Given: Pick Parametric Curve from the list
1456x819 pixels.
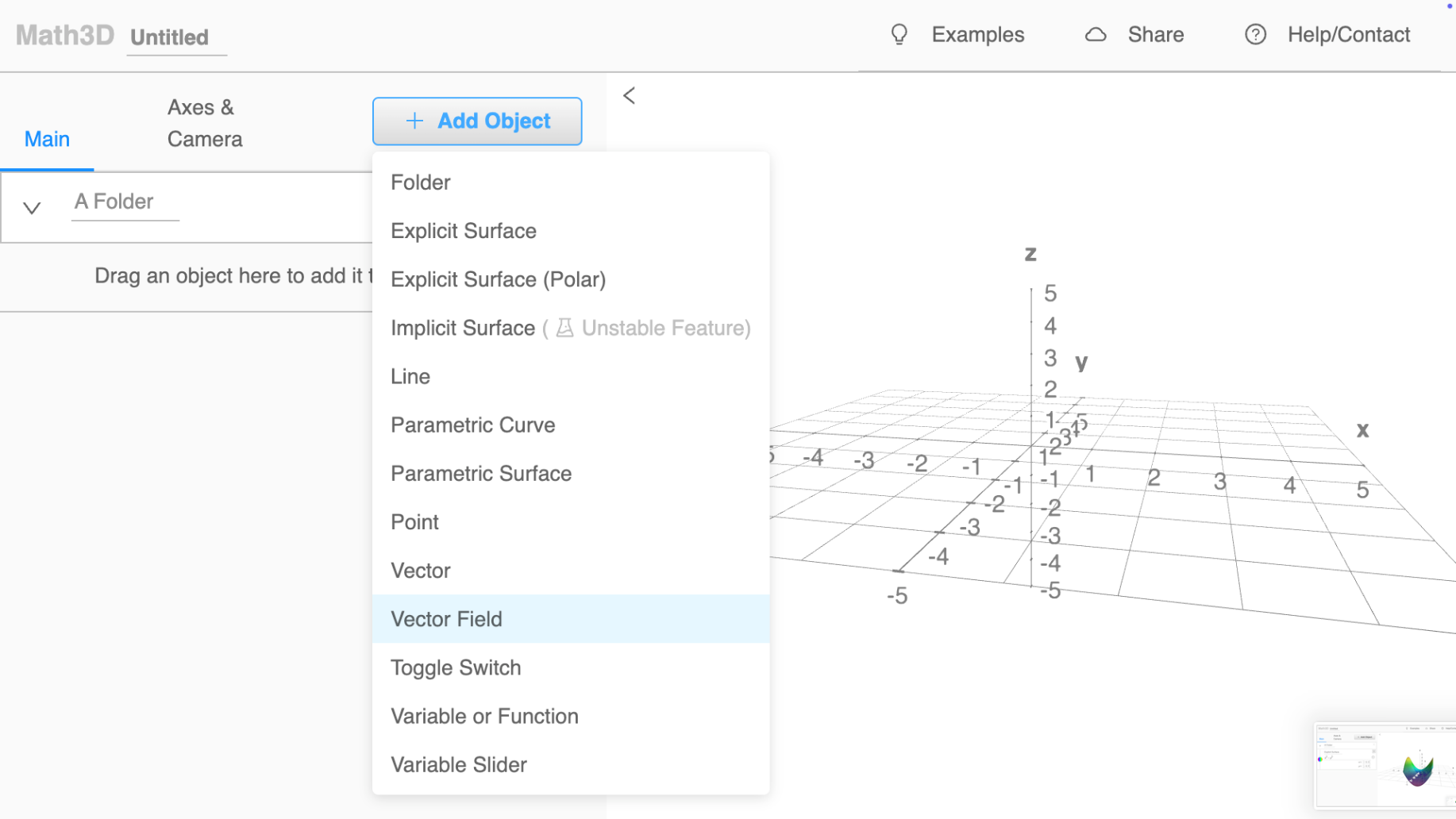Looking at the screenshot, I should (x=472, y=425).
